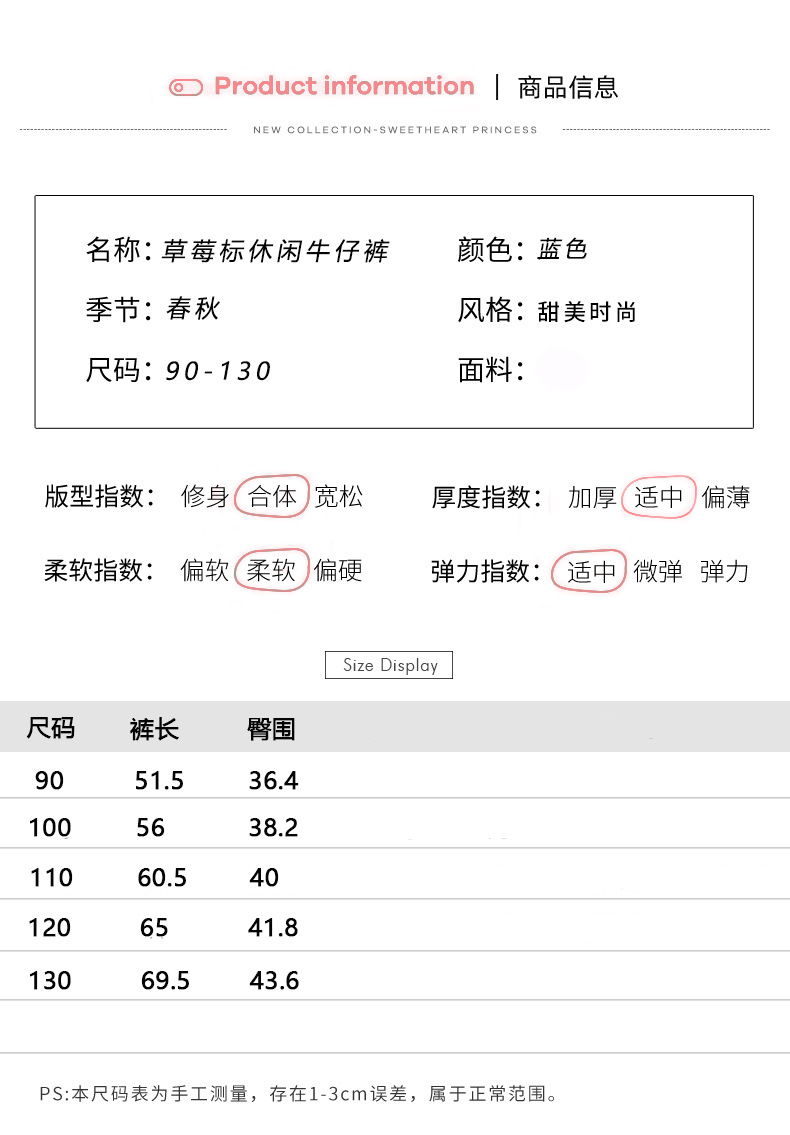Screen dimensions: 790x1135
Task: Select the size 90 row
Action: 49,780
